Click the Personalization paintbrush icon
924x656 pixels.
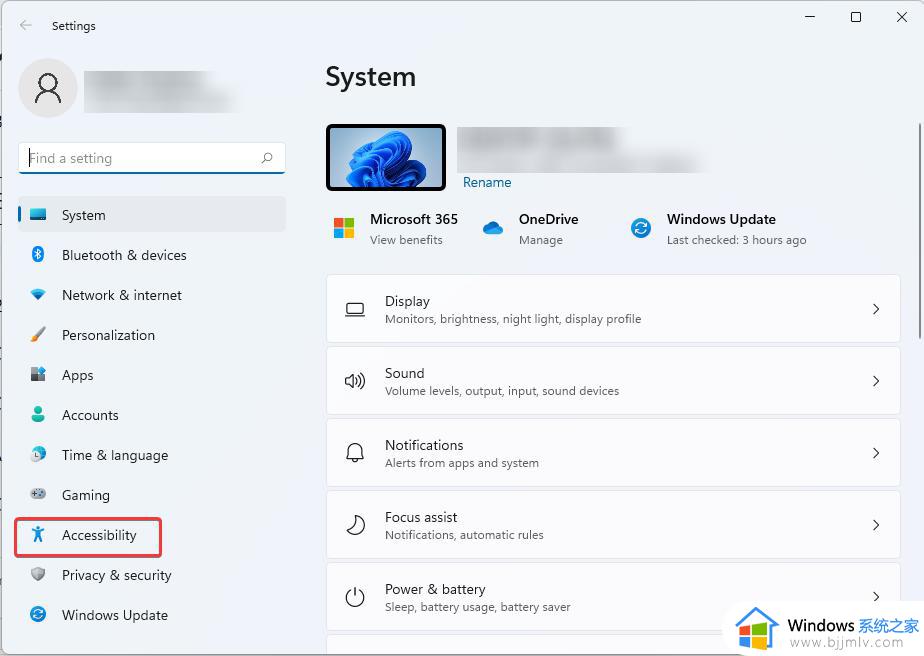[38, 334]
